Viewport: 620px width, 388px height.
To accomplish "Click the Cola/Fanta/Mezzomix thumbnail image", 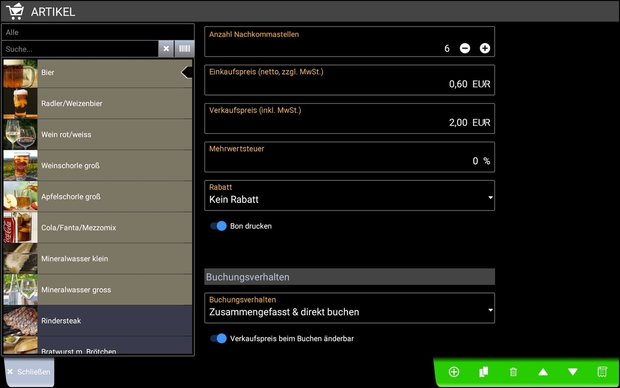I will click(21, 228).
